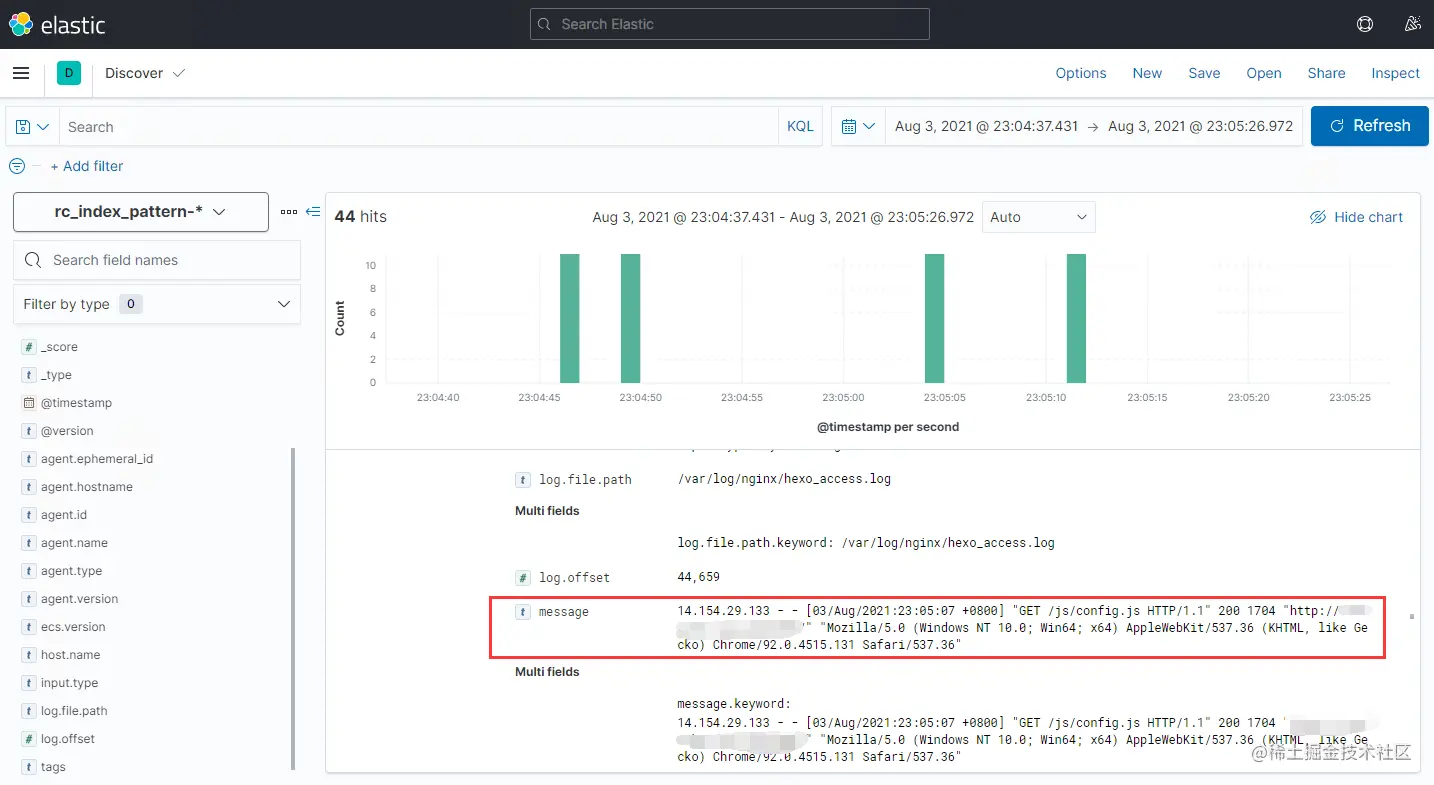Open the Options menu
Image resolution: width=1434 pixels, height=785 pixels.
(1081, 73)
